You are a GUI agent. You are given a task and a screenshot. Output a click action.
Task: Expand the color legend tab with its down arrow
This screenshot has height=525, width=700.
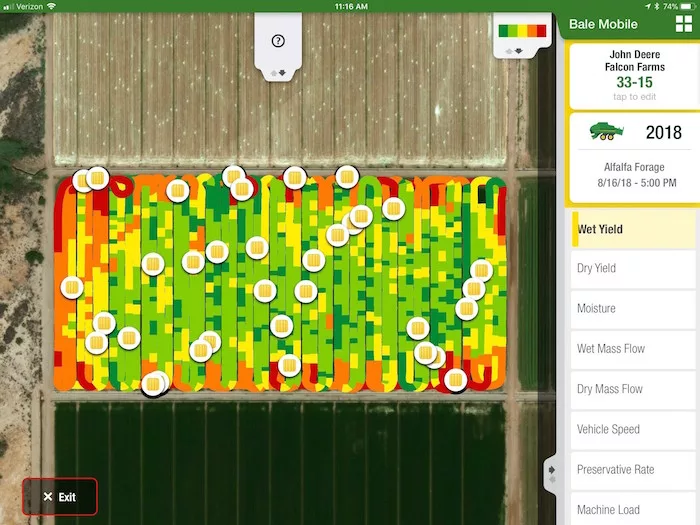click(x=518, y=51)
